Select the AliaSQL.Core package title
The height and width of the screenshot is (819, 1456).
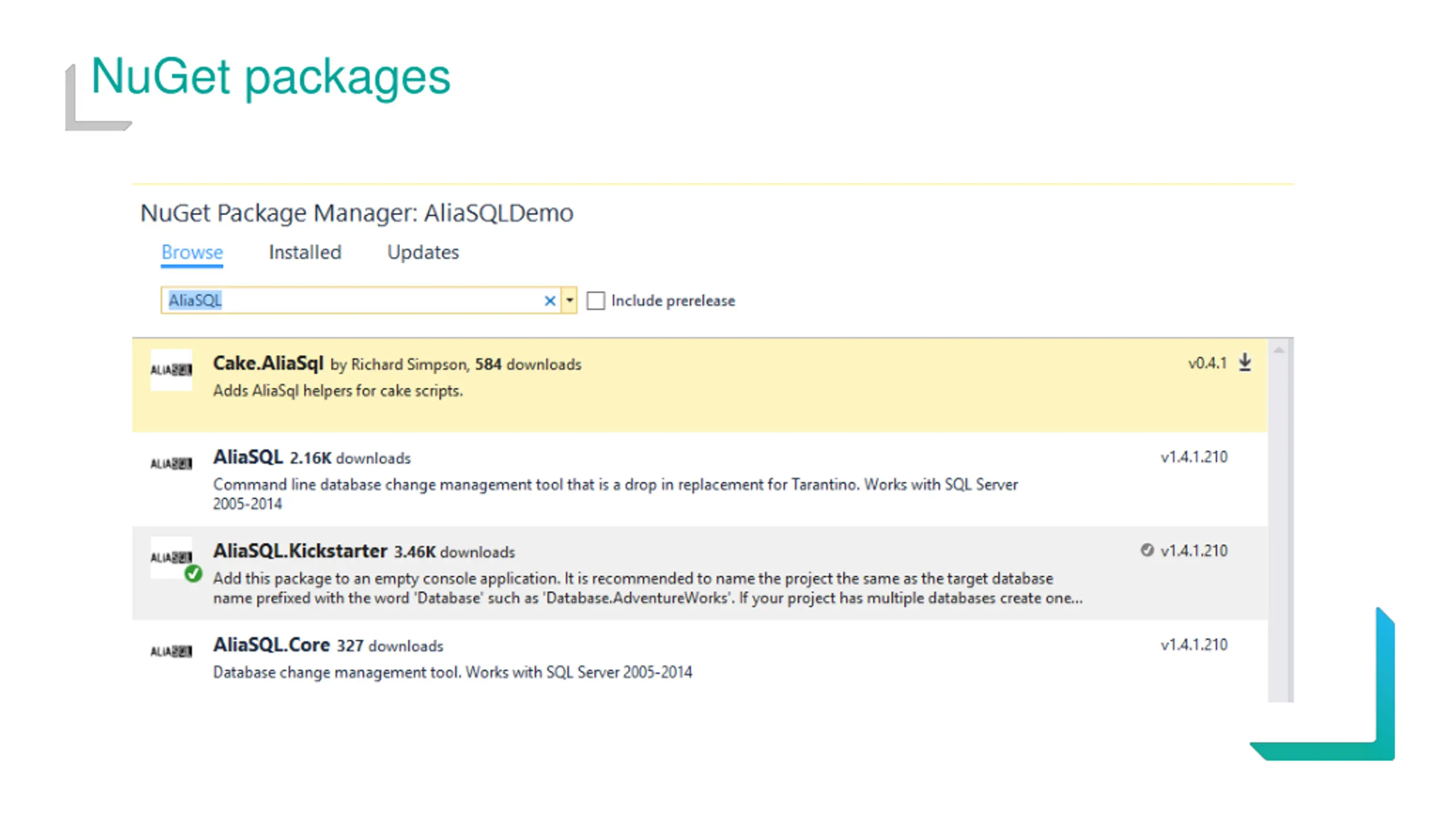tap(271, 644)
